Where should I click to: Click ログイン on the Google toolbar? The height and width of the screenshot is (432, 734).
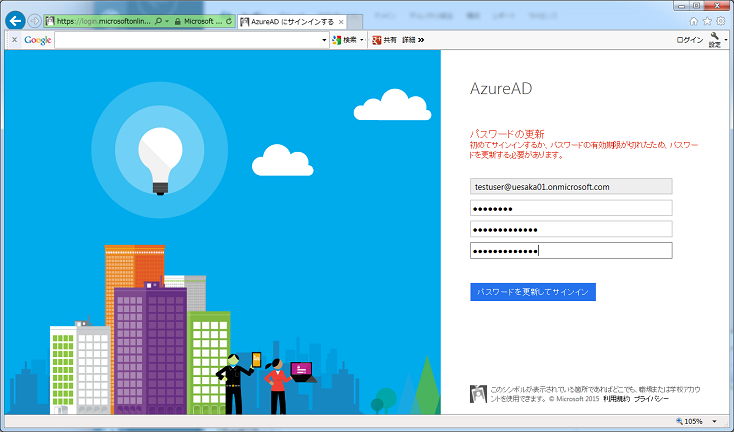(x=690, y=40)
